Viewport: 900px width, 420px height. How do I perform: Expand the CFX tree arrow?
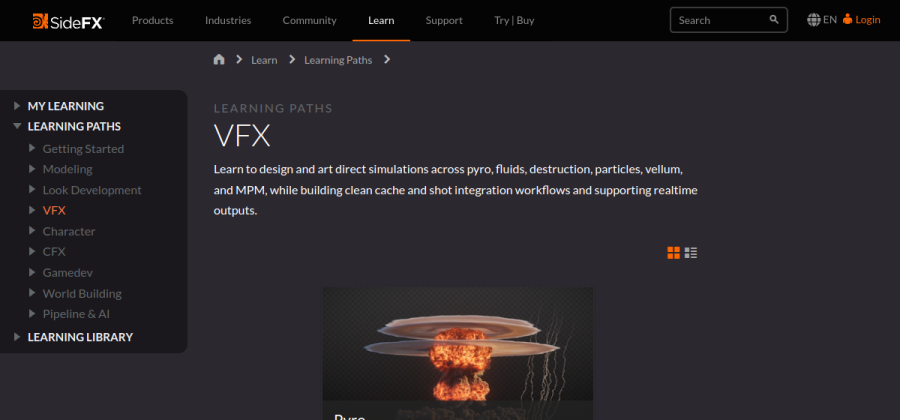tap(32, 251)
